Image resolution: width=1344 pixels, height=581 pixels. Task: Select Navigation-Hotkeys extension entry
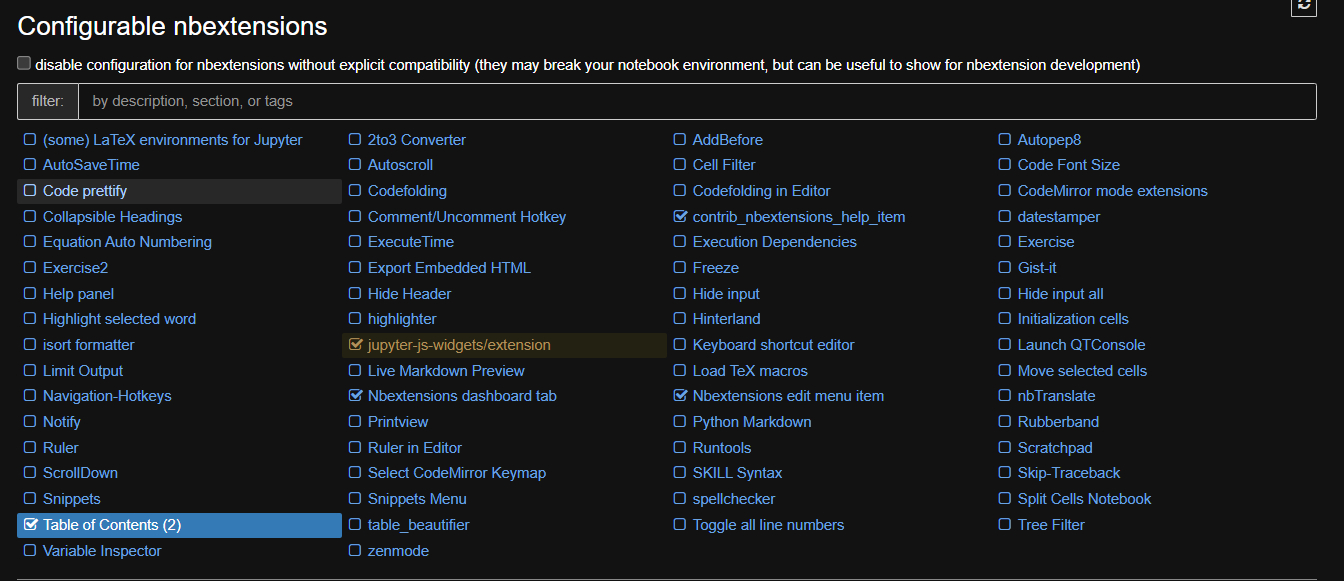(x=107, y=396)
